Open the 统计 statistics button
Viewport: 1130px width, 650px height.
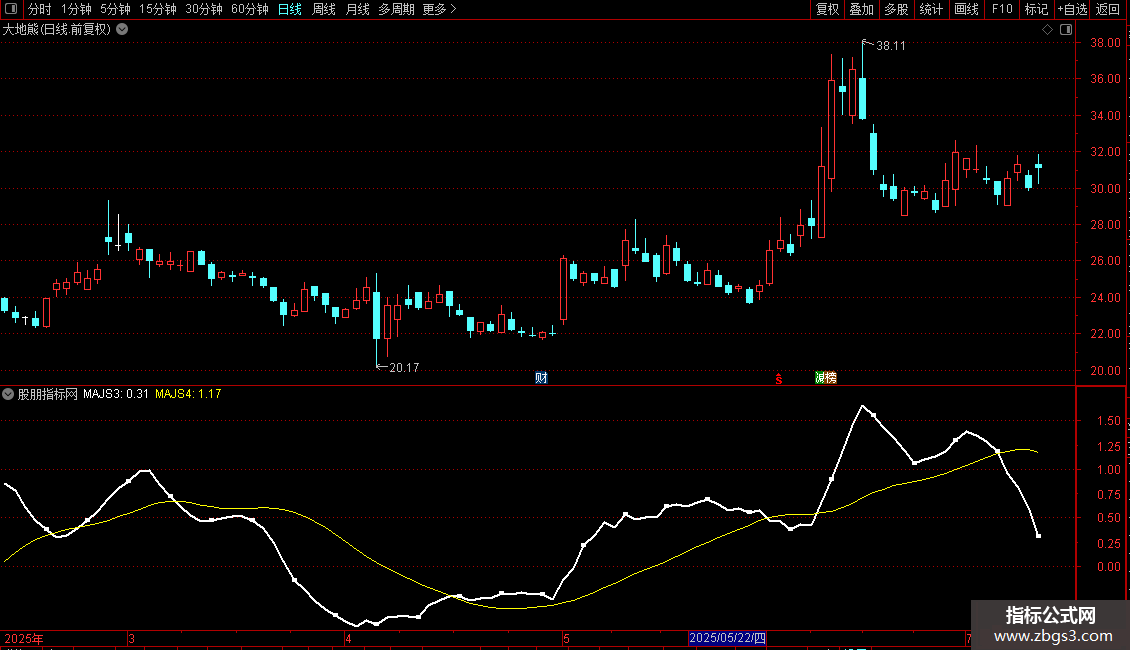point(931,9)
